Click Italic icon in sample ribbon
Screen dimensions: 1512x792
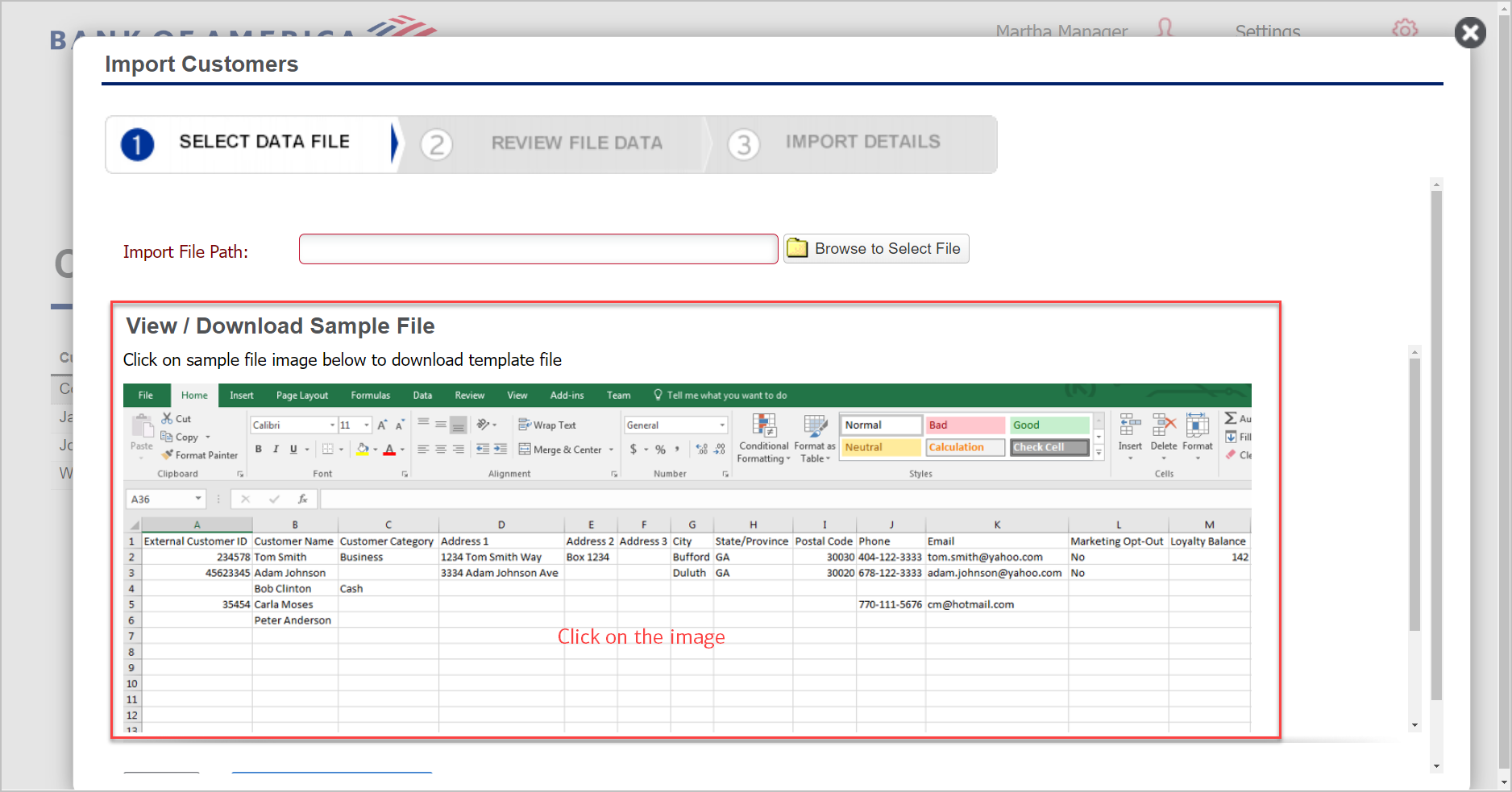(276, 449)
